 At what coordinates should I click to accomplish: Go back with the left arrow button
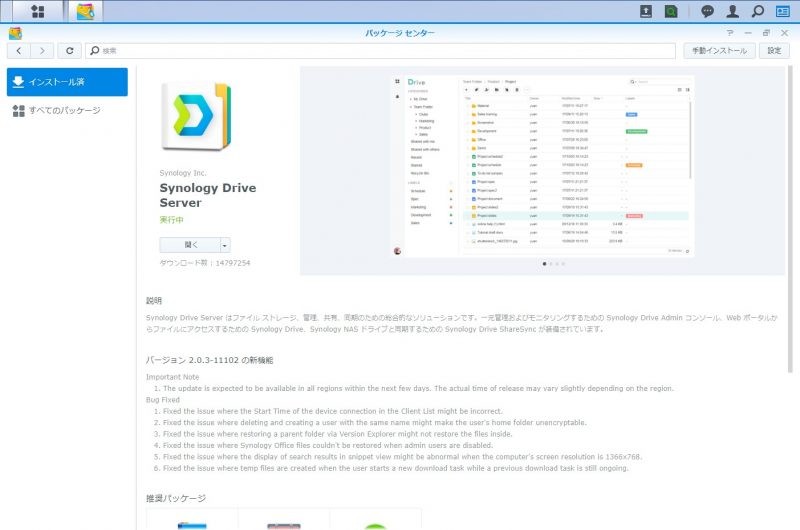(18, 50)
